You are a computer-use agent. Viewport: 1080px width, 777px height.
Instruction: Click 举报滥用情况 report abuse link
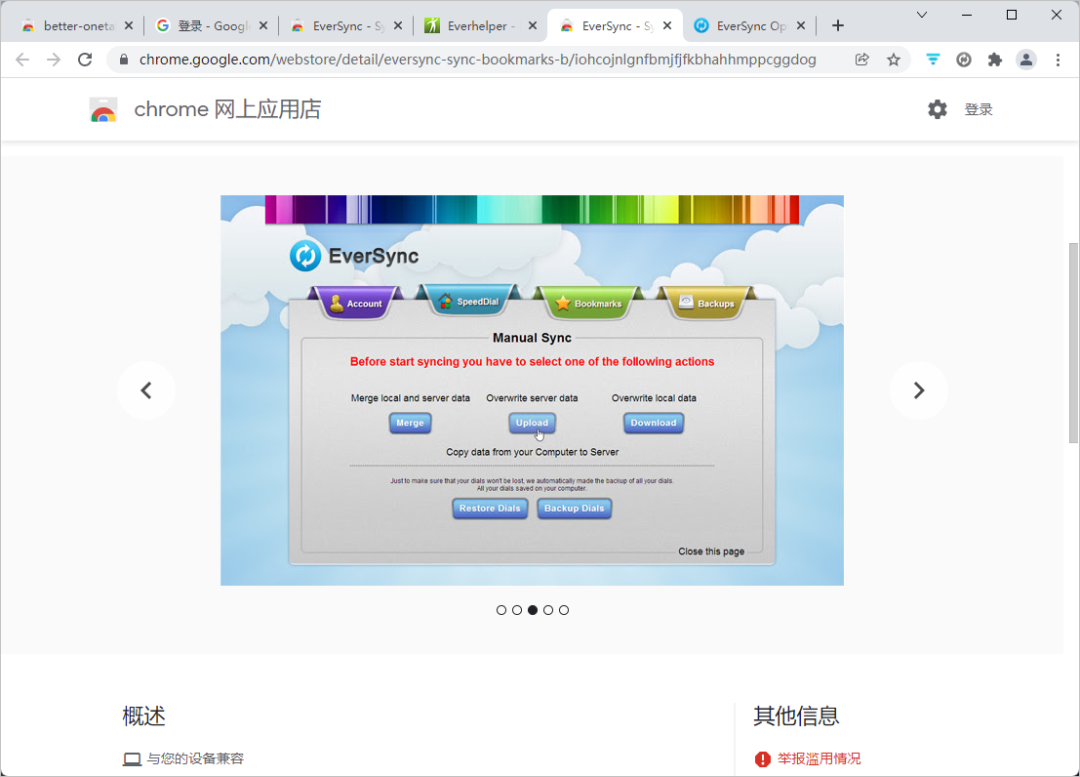(x=819, y=758)
